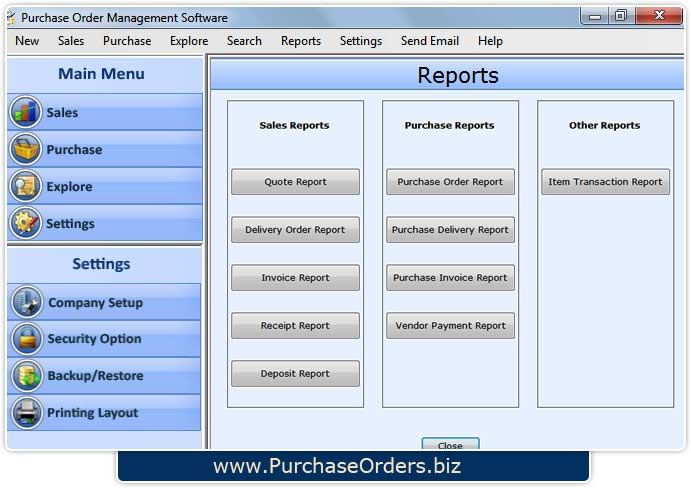The width and height of the screenshot is (691, 488).
Task: Click the Deposit Report button
Action: tap(295, 374)
